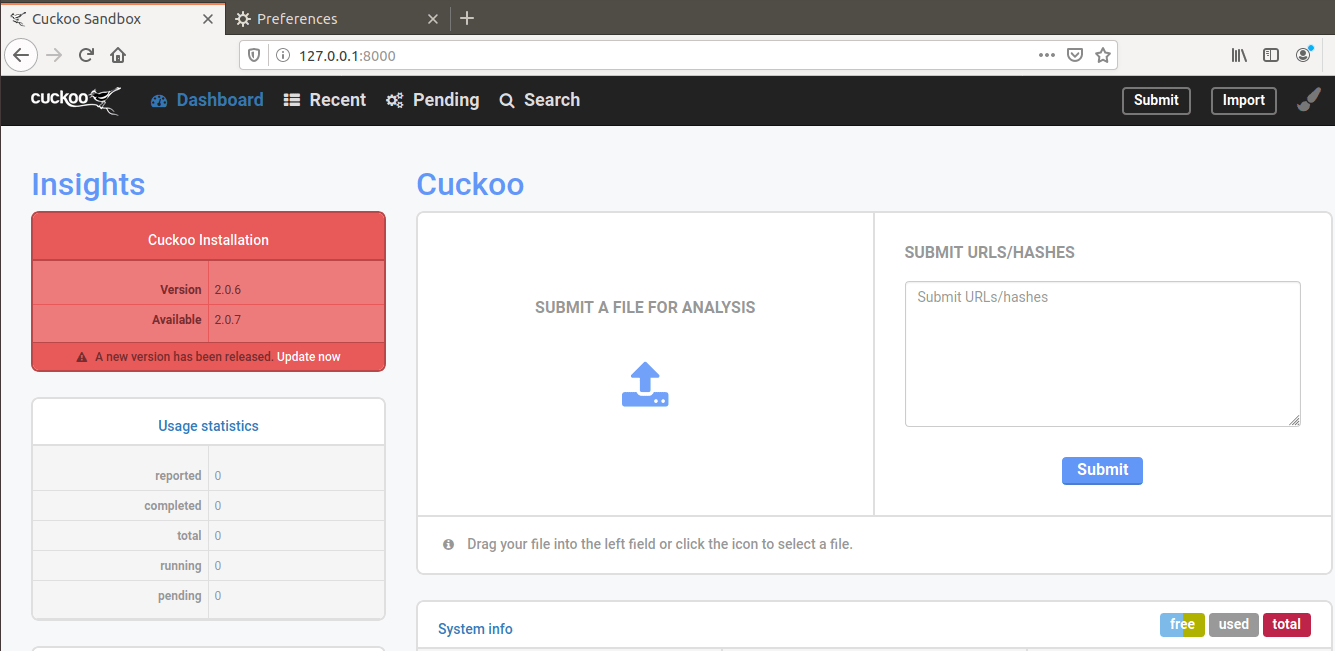
Task: Click the Dashboard gauge icon
Action: point(159,100)
